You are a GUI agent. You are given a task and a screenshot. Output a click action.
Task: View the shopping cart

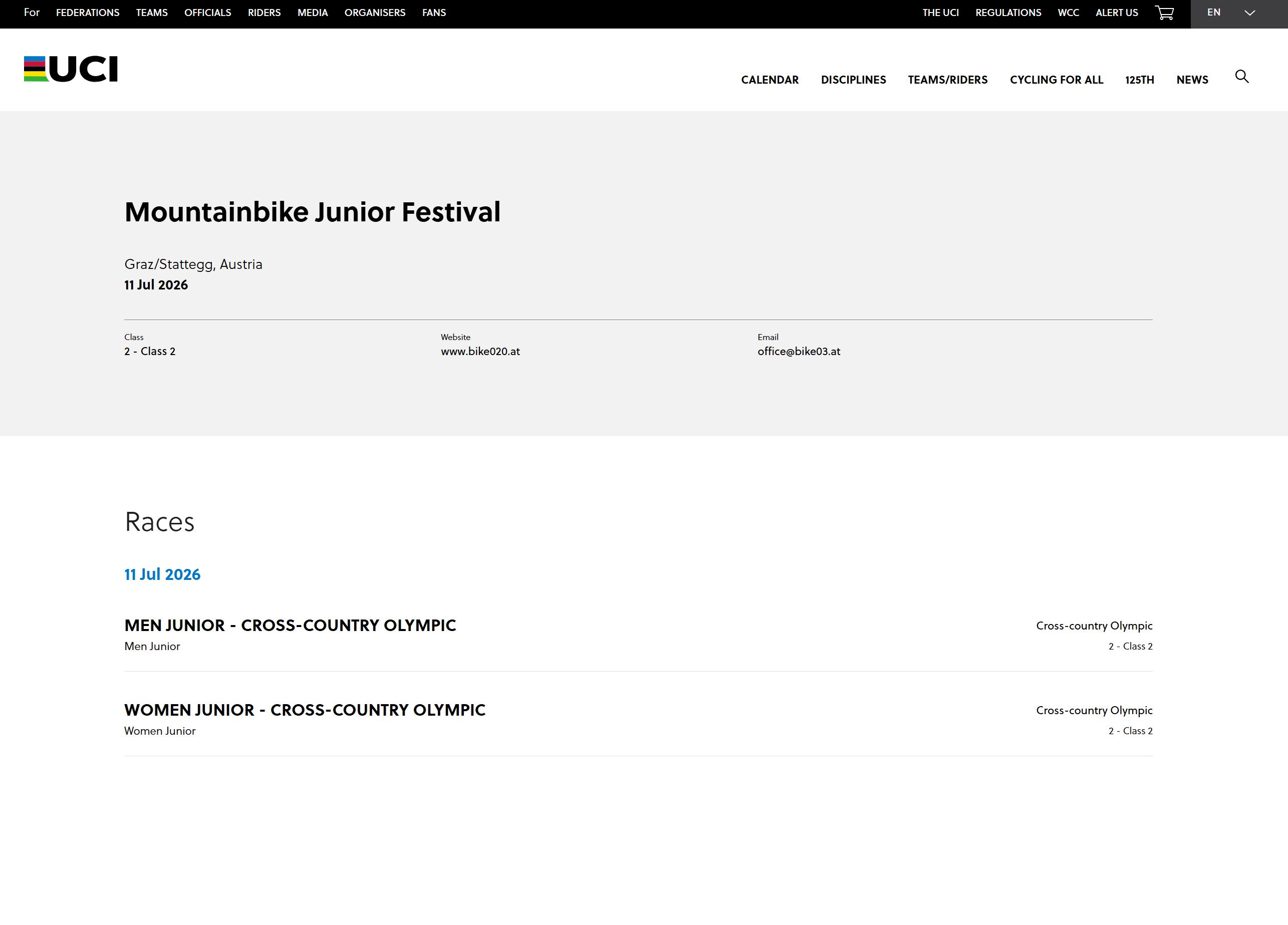tap(1165, 13)
